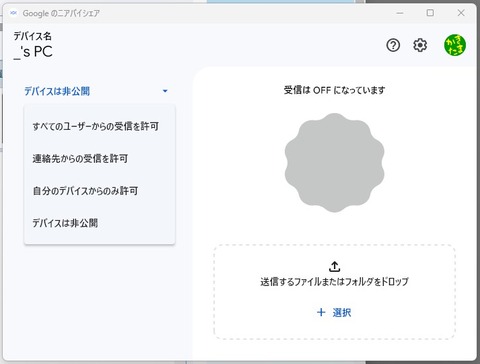Viewport: 480px width, 364px height.
Task: Close the Google ニアバイシェア window
Action: [461, 13]
